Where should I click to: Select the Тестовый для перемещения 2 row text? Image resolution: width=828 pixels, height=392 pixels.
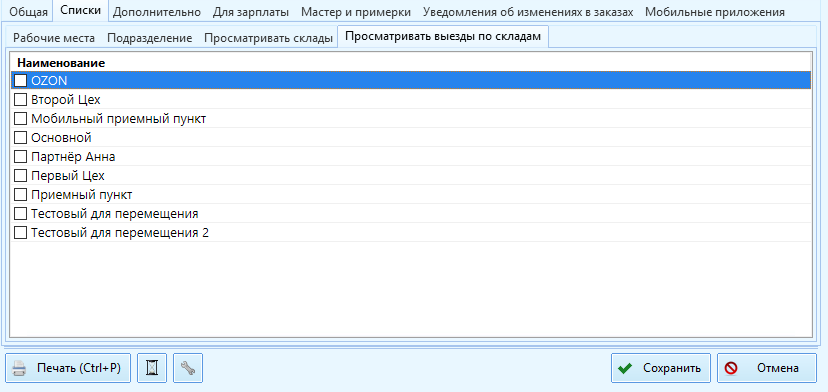(x=120, y=232)
